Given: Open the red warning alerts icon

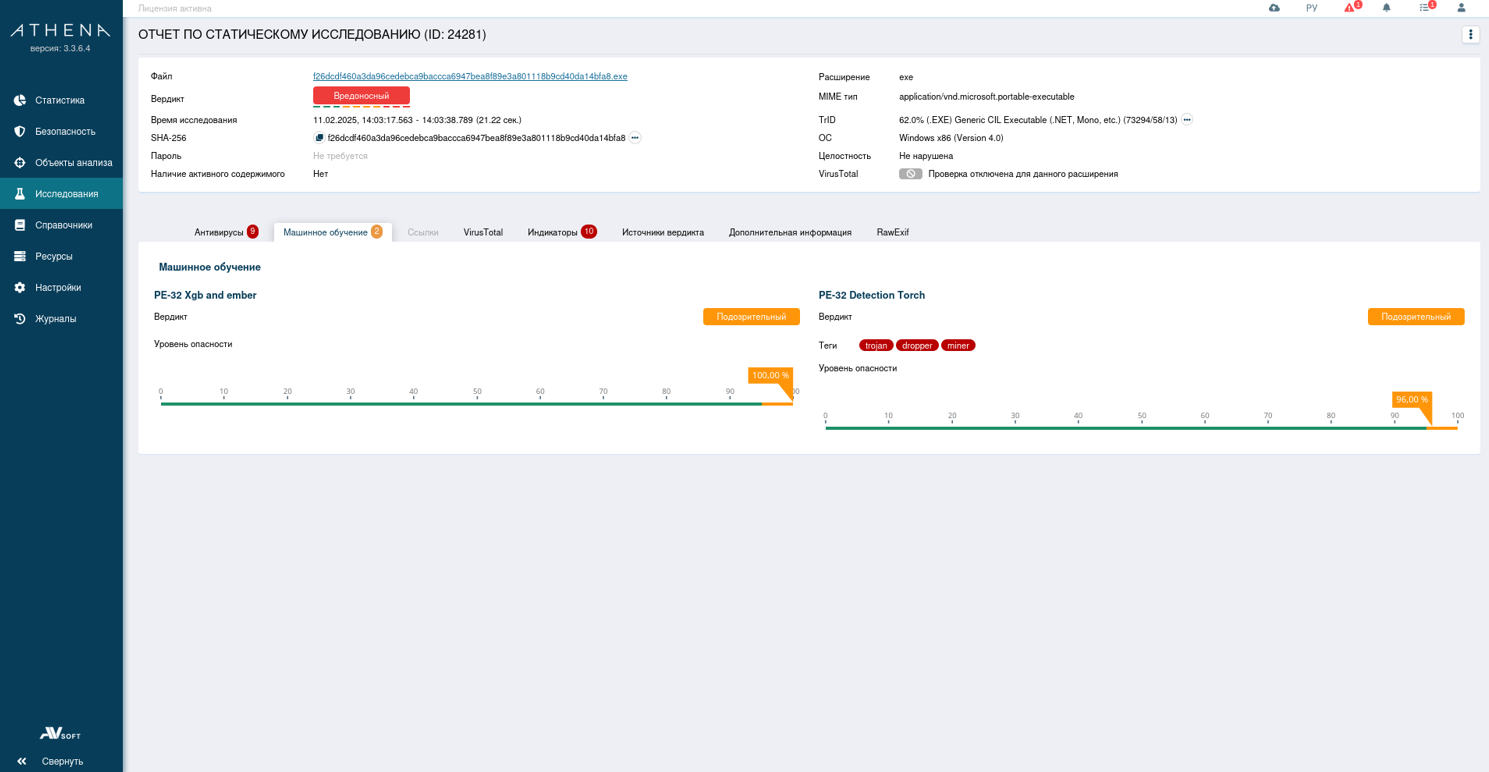Looking at the screenshot, I should pyautogui.click(x=1350, y=8).
